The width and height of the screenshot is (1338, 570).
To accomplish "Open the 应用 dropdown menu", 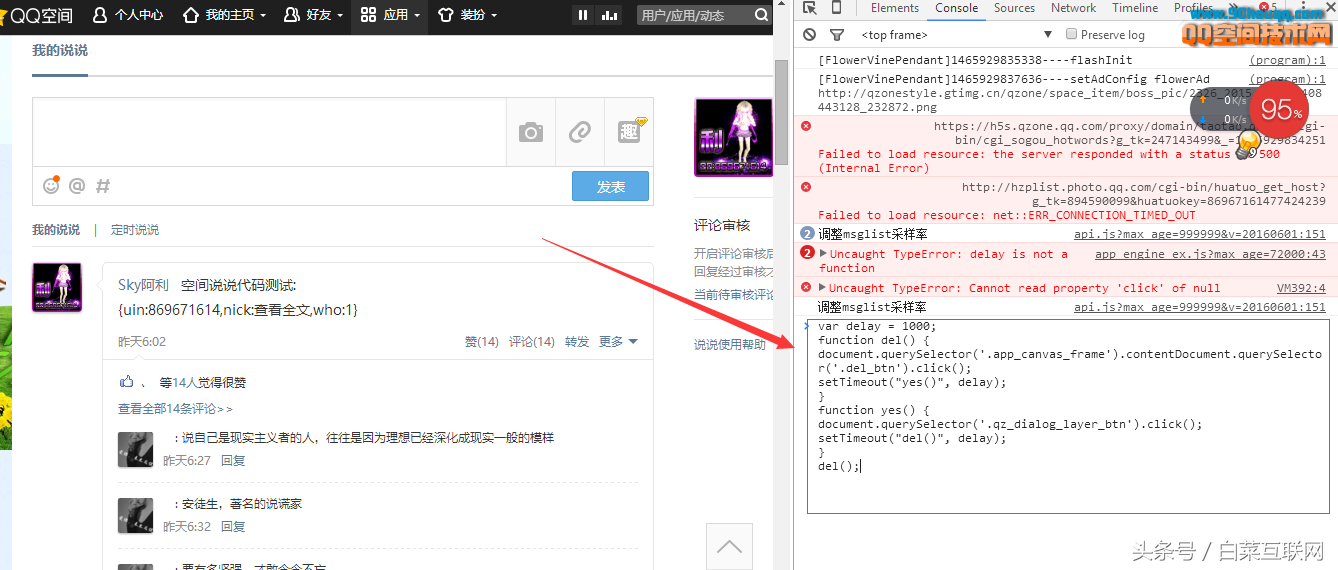I will 391,15.
